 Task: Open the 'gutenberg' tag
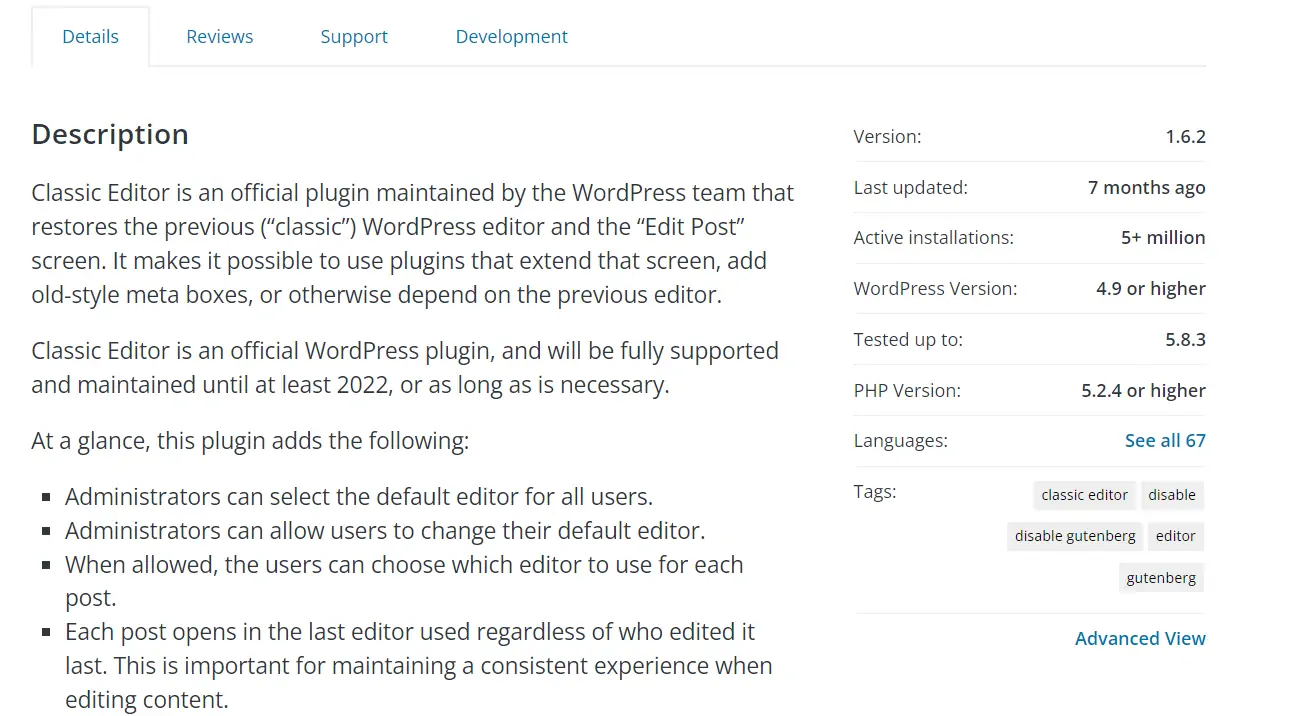pyautogui.click(x=1161, y=578)
